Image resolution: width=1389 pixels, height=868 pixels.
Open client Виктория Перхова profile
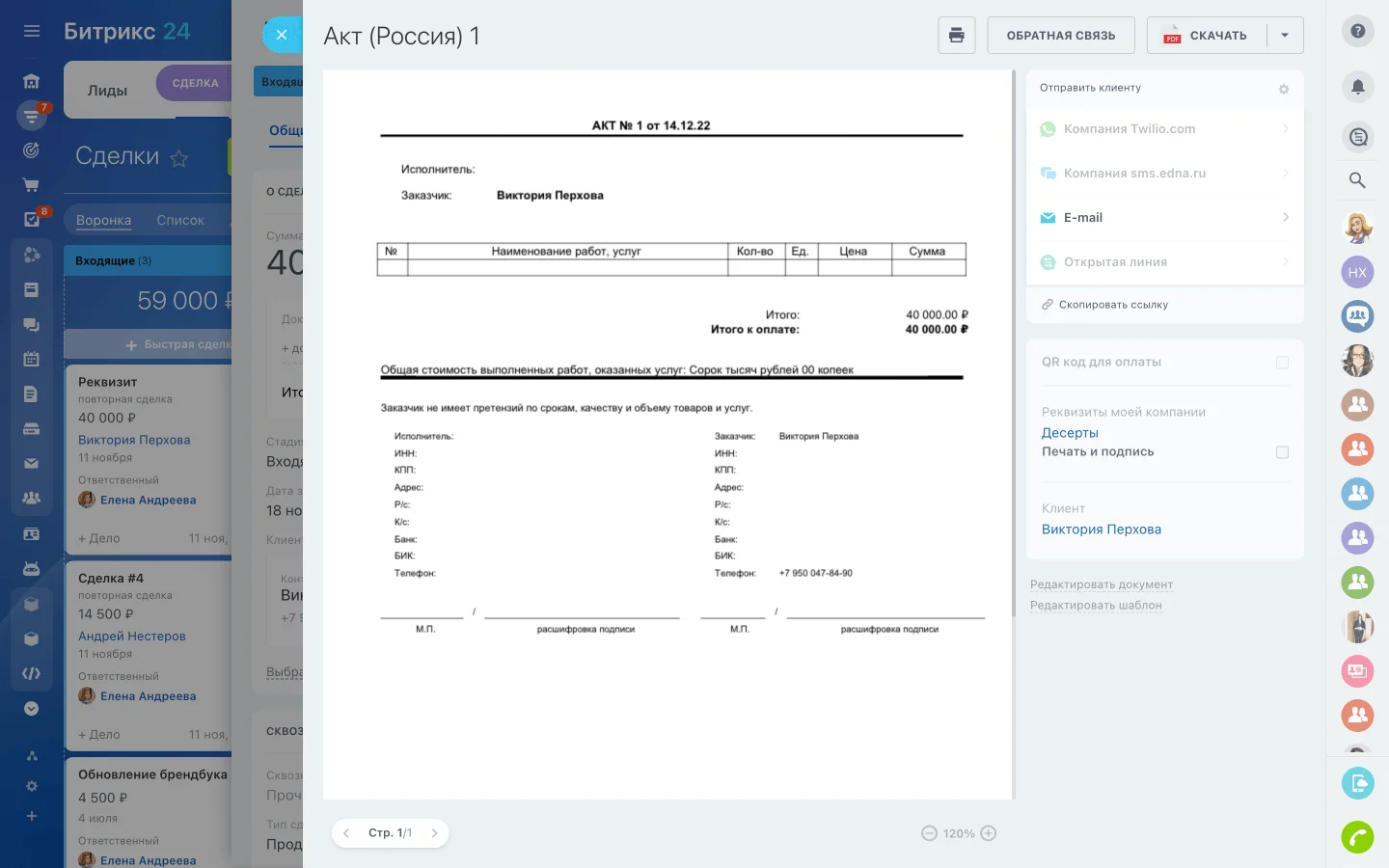coord(1102,529)
